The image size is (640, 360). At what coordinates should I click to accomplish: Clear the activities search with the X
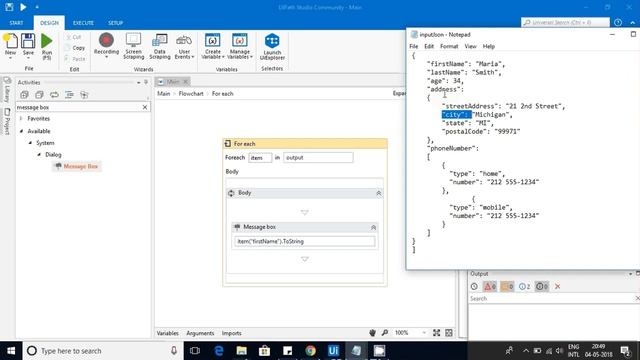tap(145, 107)
